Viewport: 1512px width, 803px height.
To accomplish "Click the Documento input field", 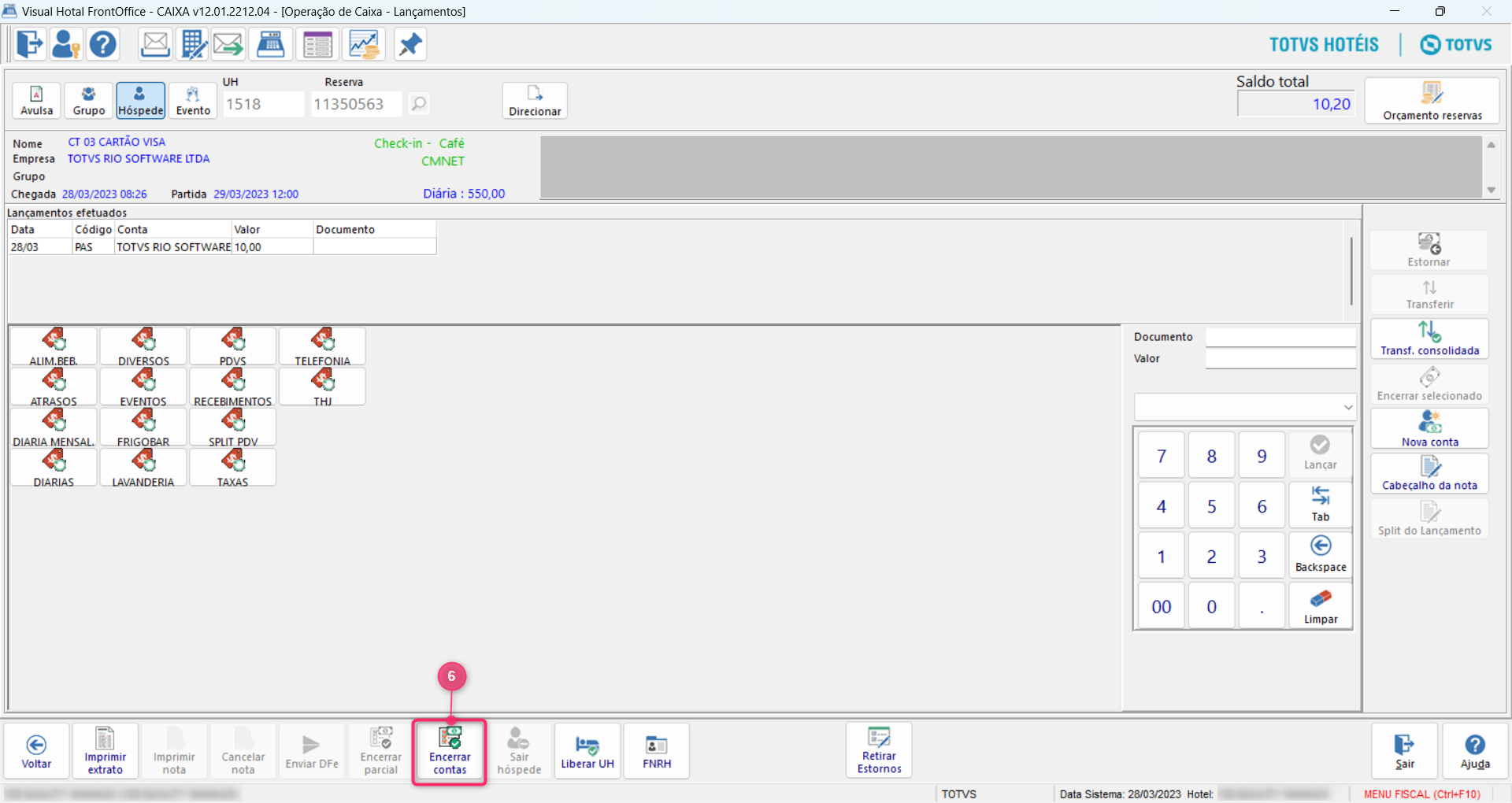I will click(1280, 337).
